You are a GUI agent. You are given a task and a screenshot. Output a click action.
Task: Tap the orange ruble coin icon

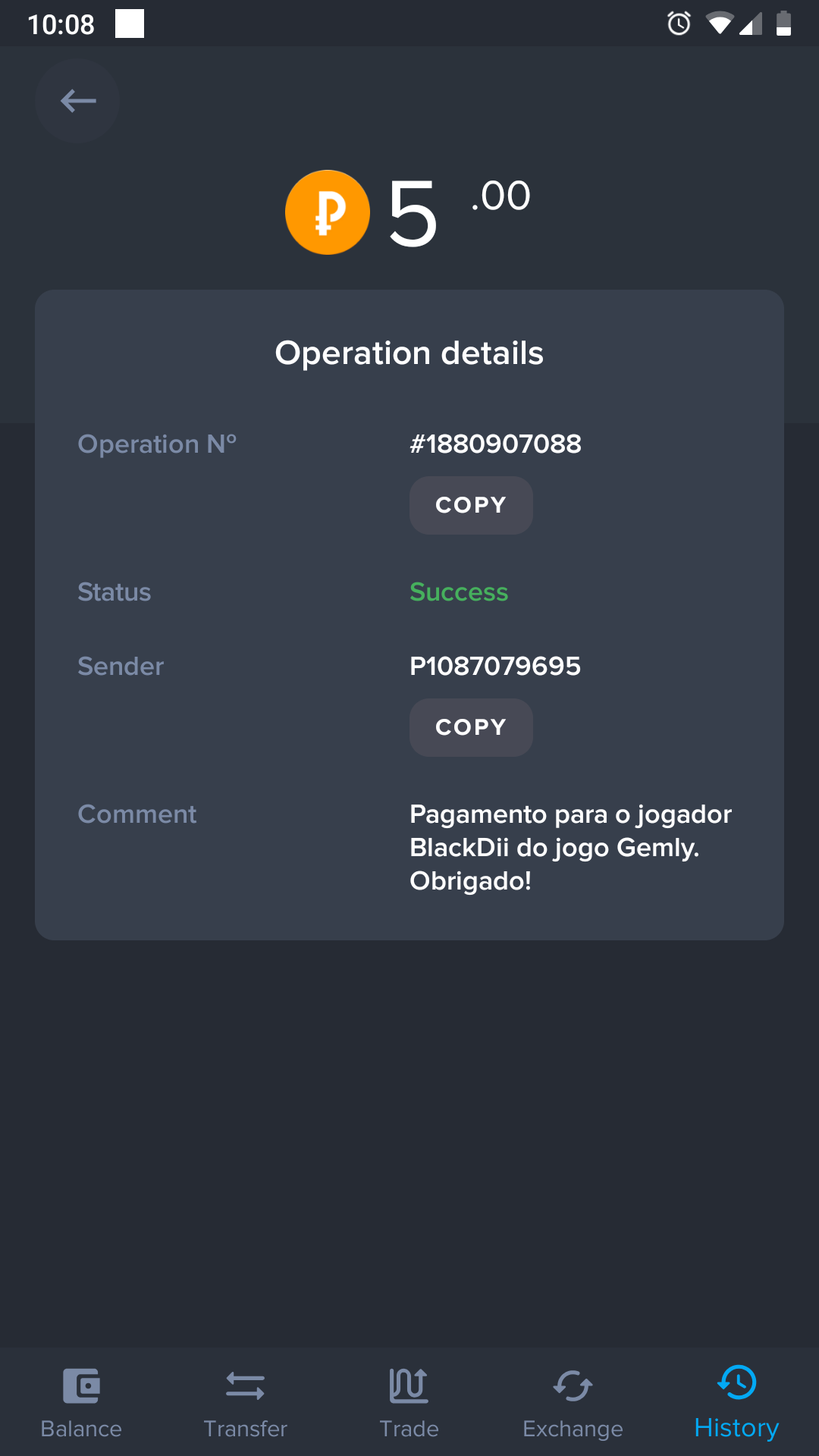click(328, 212)
